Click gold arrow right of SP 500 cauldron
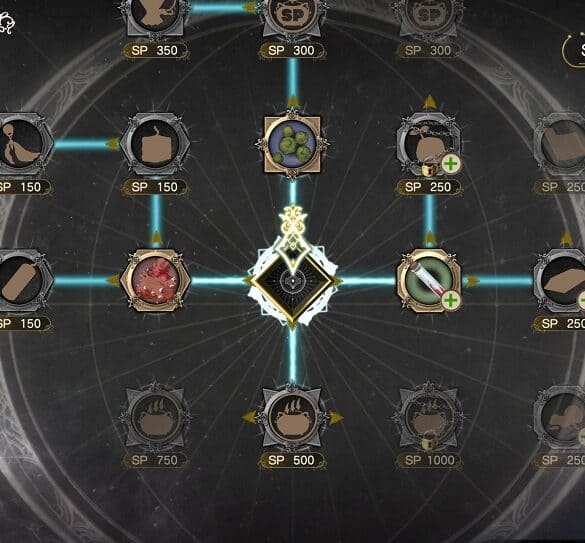The height and width of the screenshot is (543, 585). point(336,417)
